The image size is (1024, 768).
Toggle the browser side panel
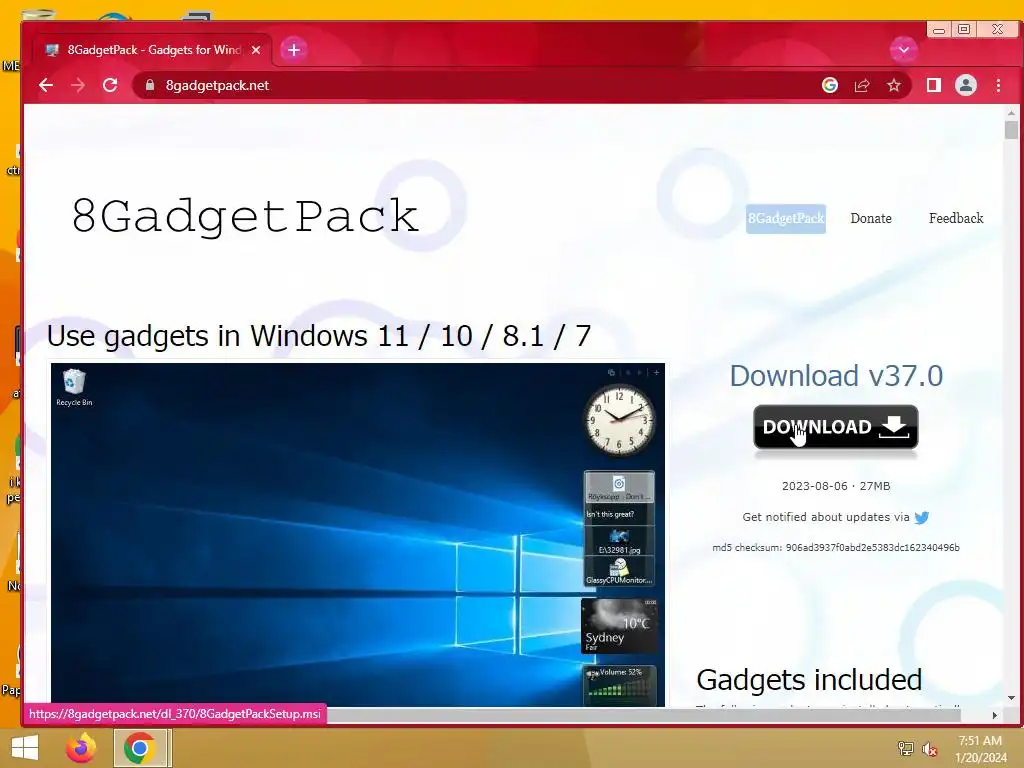tap(934, 86)
